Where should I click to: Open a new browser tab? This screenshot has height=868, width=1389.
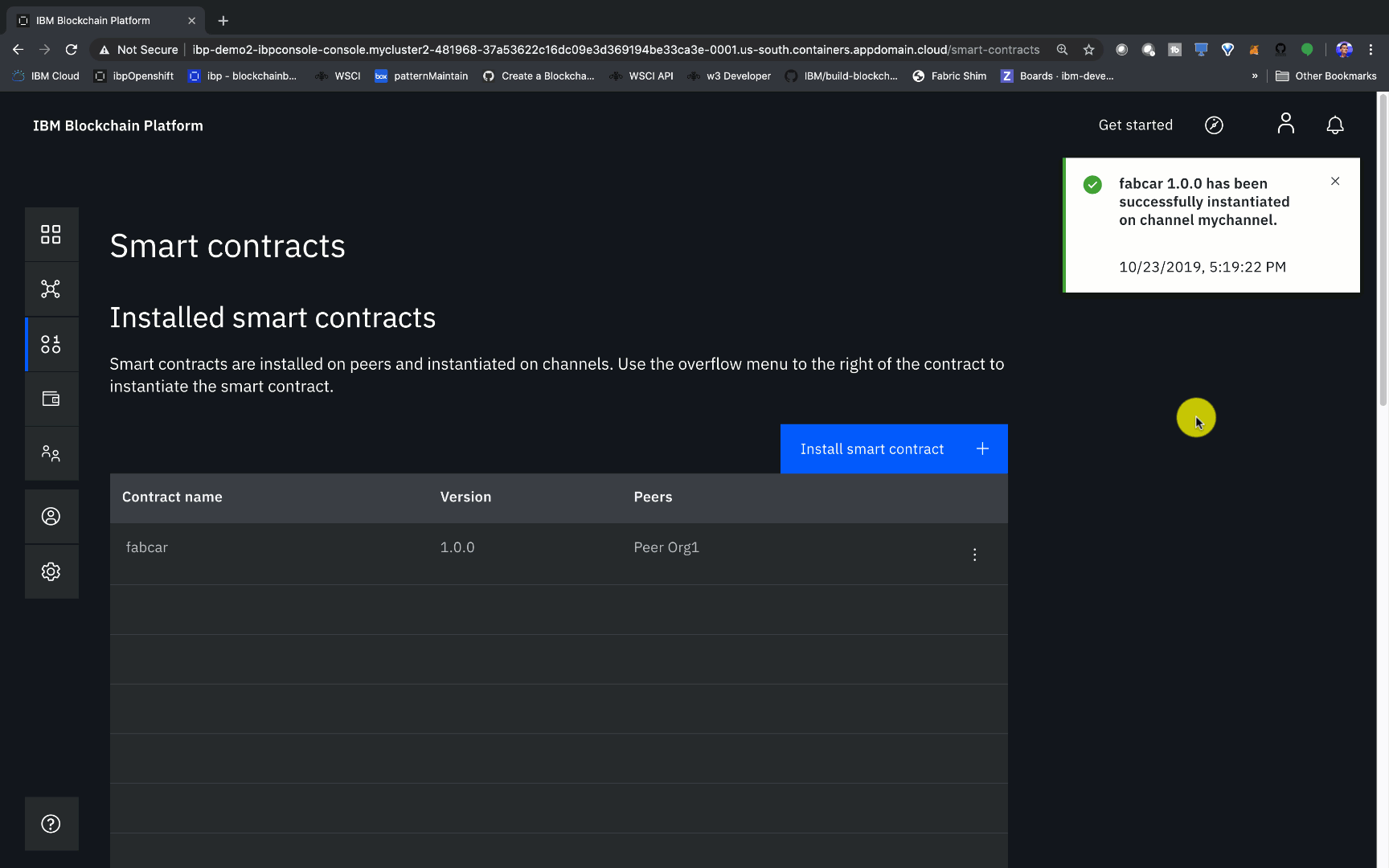(223, 21)
